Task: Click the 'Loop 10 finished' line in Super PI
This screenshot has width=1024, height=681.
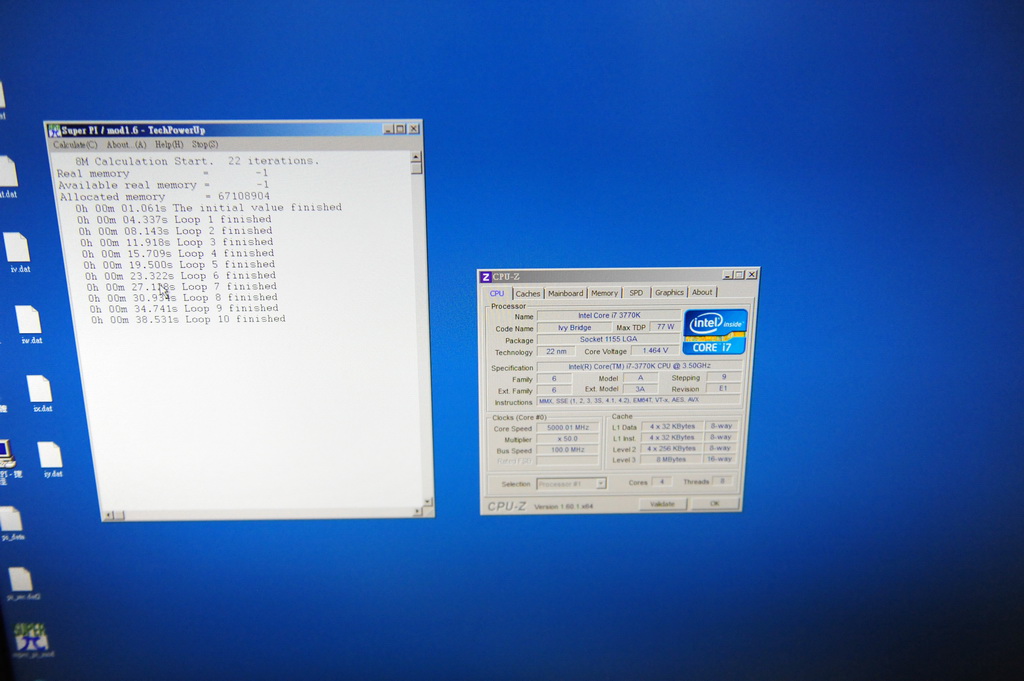Action: click(x=188, y=319)
